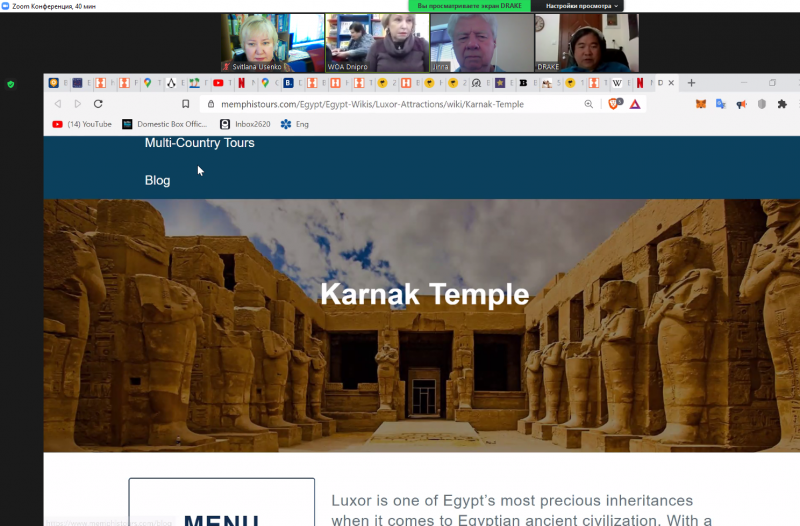Open the (14) YouTube bookmark

pos(82,124)
